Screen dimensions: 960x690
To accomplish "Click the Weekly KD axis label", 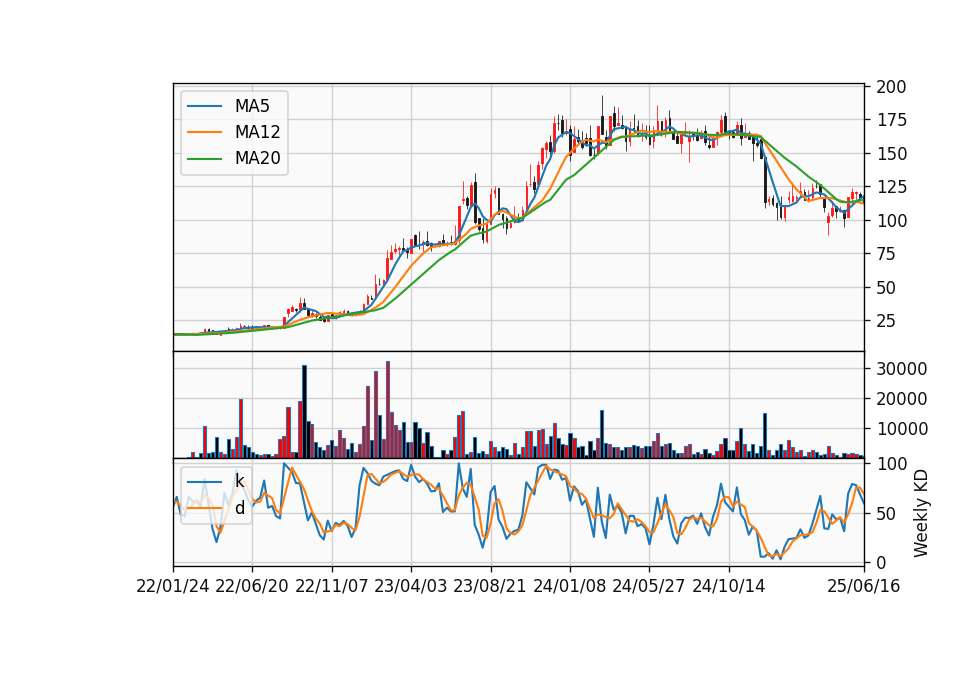I will coord(921,513).
